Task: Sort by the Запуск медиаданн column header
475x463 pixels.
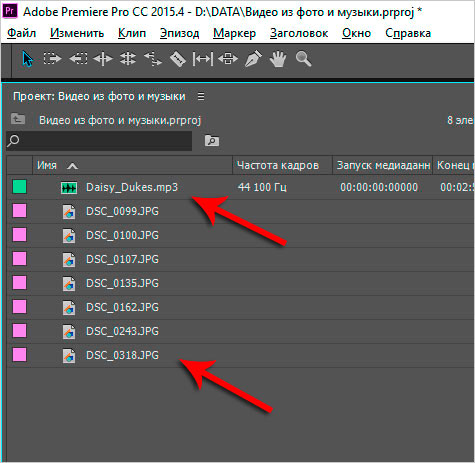Action: point(383,165)
